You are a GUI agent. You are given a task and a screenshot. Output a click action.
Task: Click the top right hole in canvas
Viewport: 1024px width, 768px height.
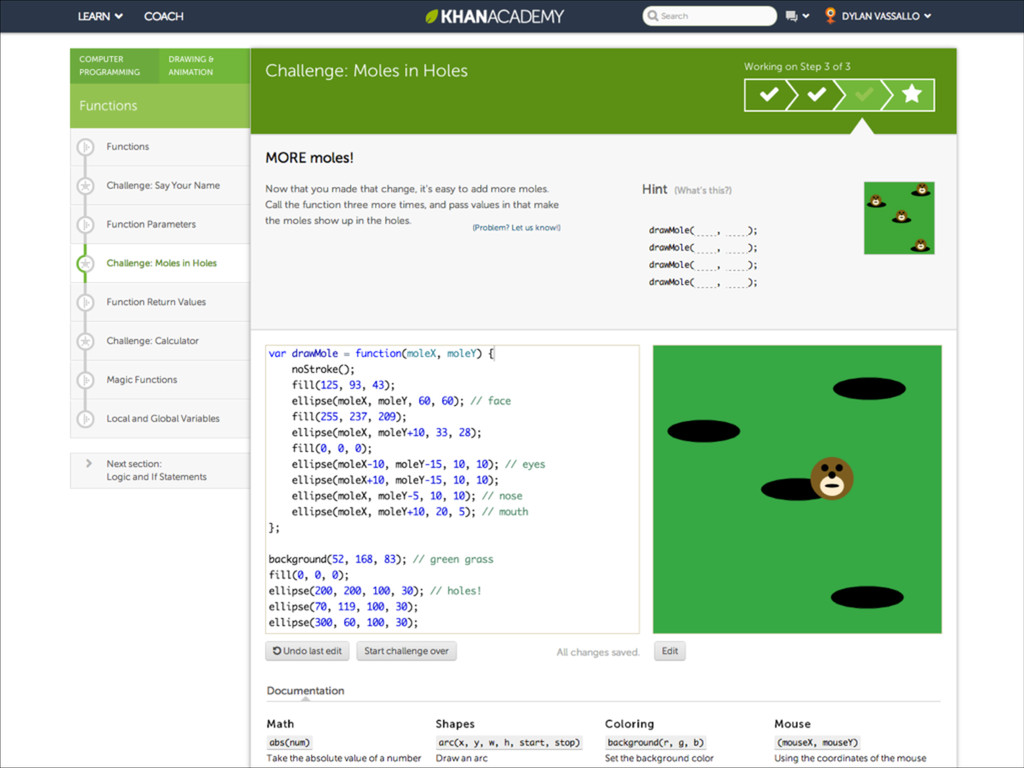pos(869,389)
